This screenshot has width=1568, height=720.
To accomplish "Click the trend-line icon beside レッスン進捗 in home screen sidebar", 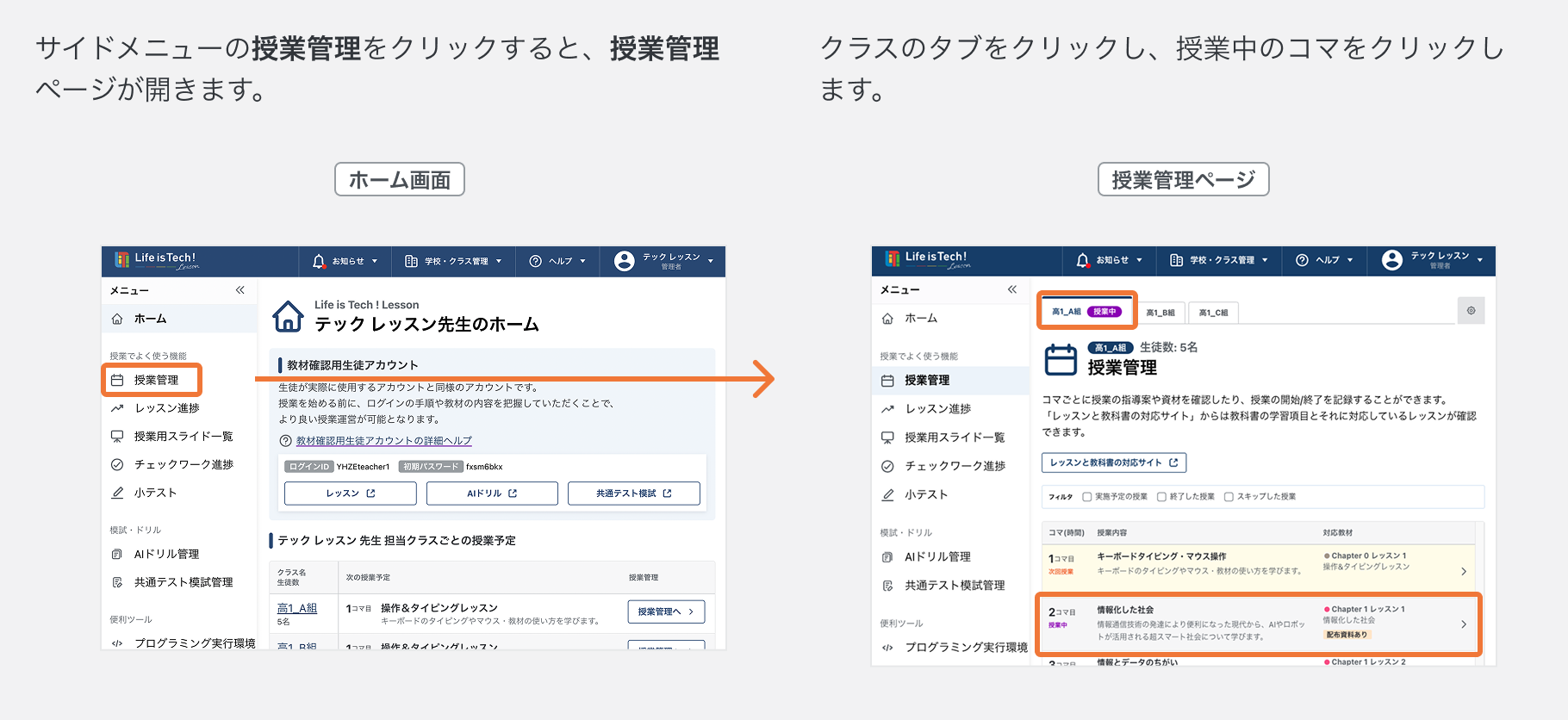I will point(117,408).
